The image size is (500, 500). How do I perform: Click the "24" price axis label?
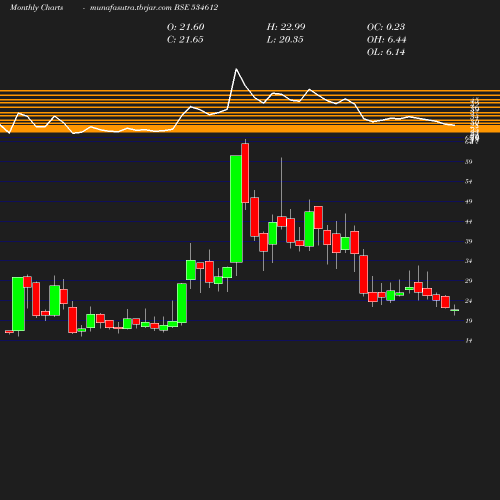click(x=469, y=301)
